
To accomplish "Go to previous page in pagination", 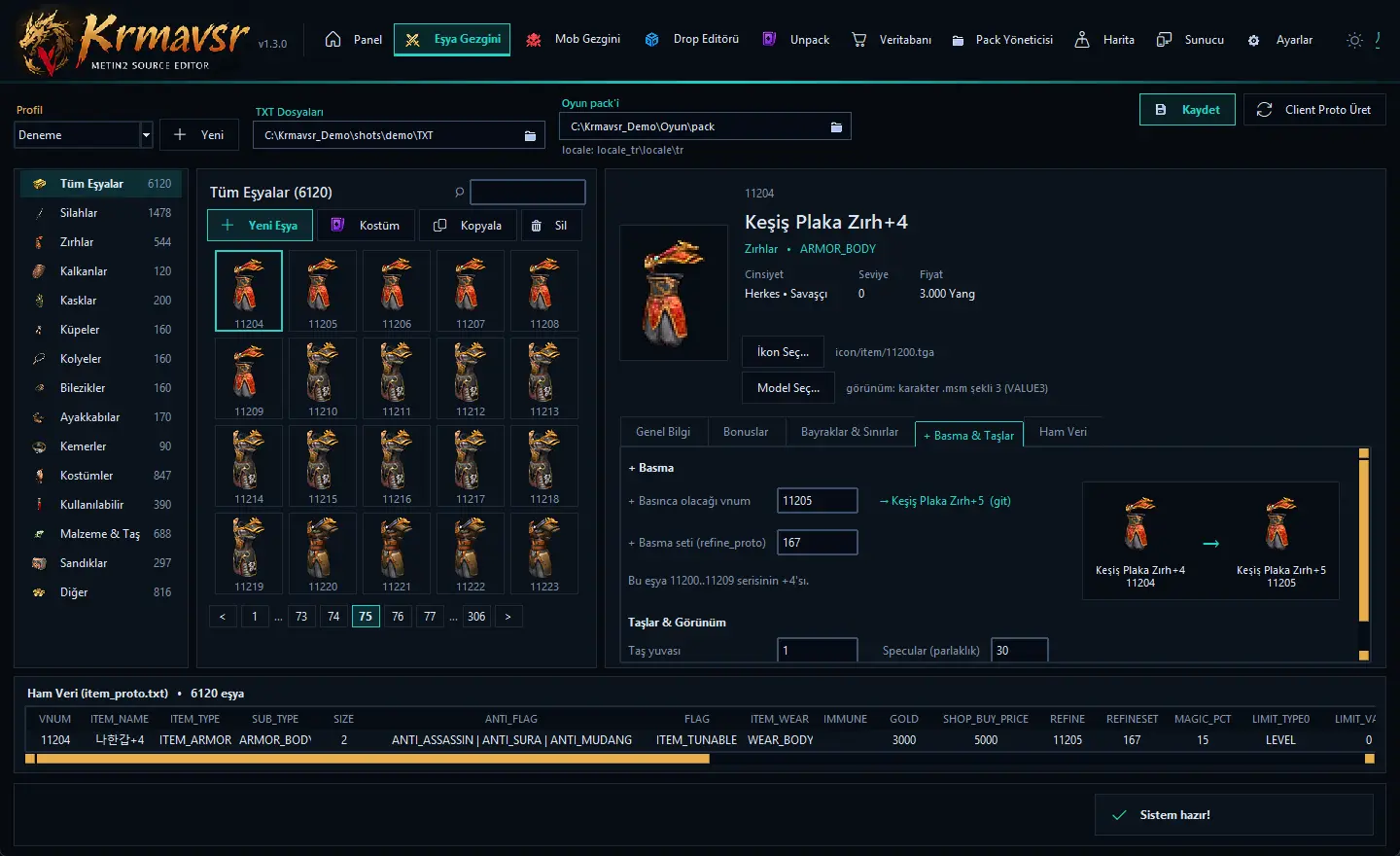I will coord(223,617).
